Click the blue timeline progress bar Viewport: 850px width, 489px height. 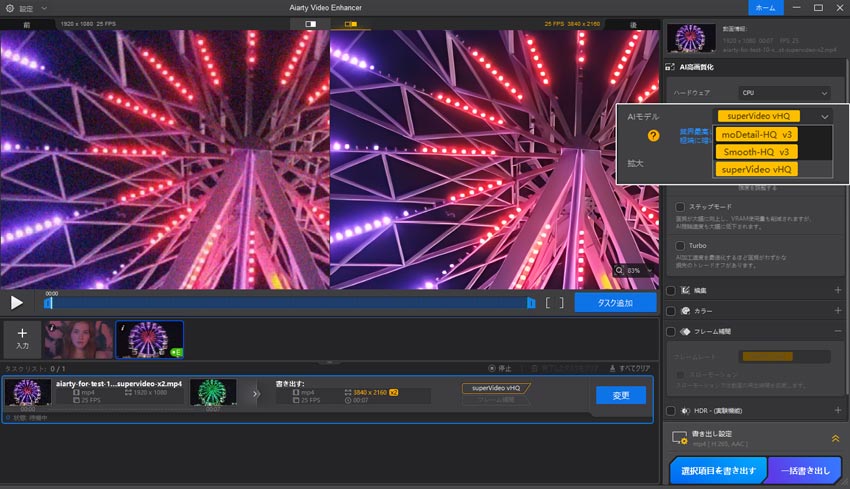289,303
